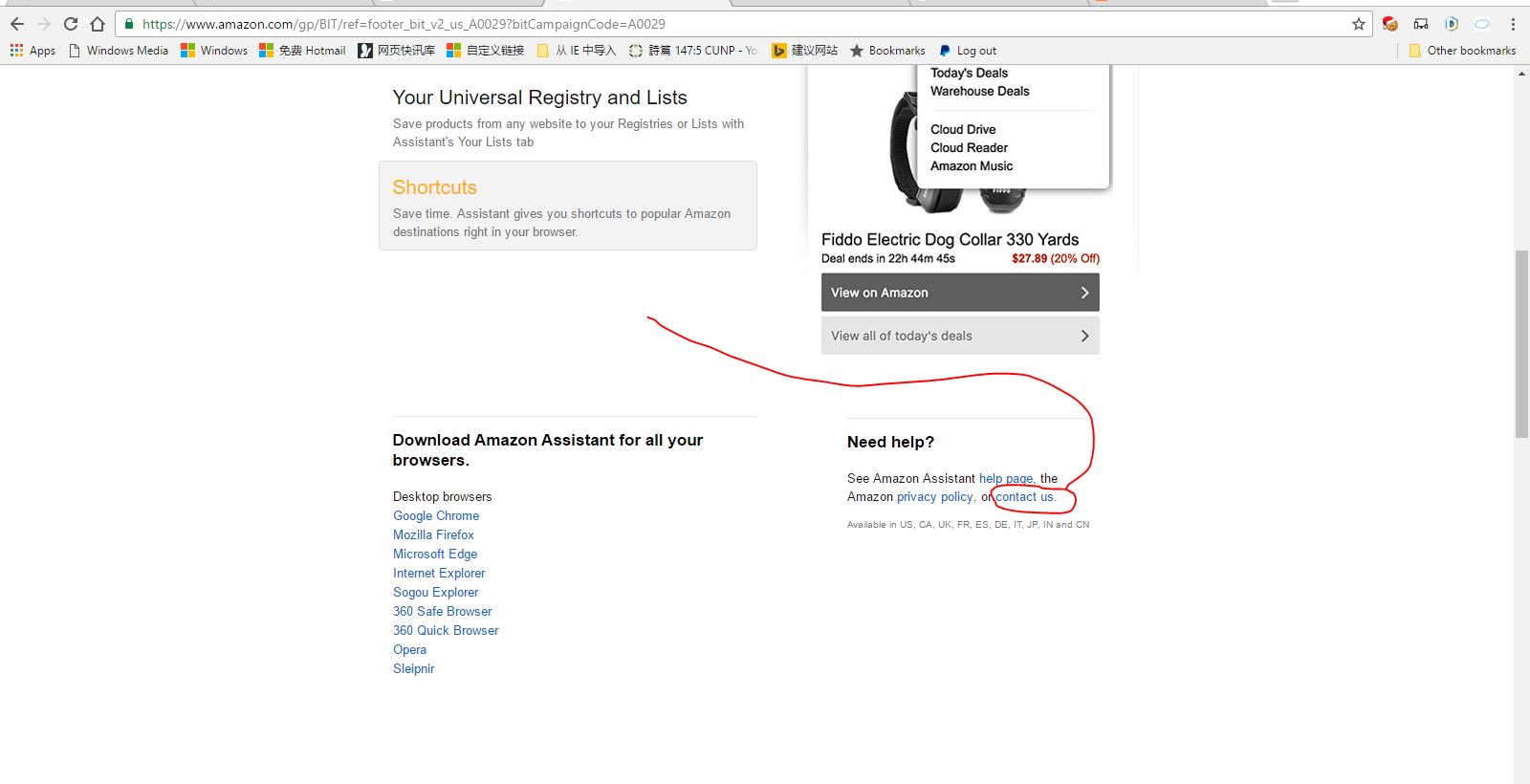Image resolution: width=1530 pixels, height=784 pixels.
Task: Open the 从 IE 中导入 bookmarks folder
Action: (x=577, y=51)
